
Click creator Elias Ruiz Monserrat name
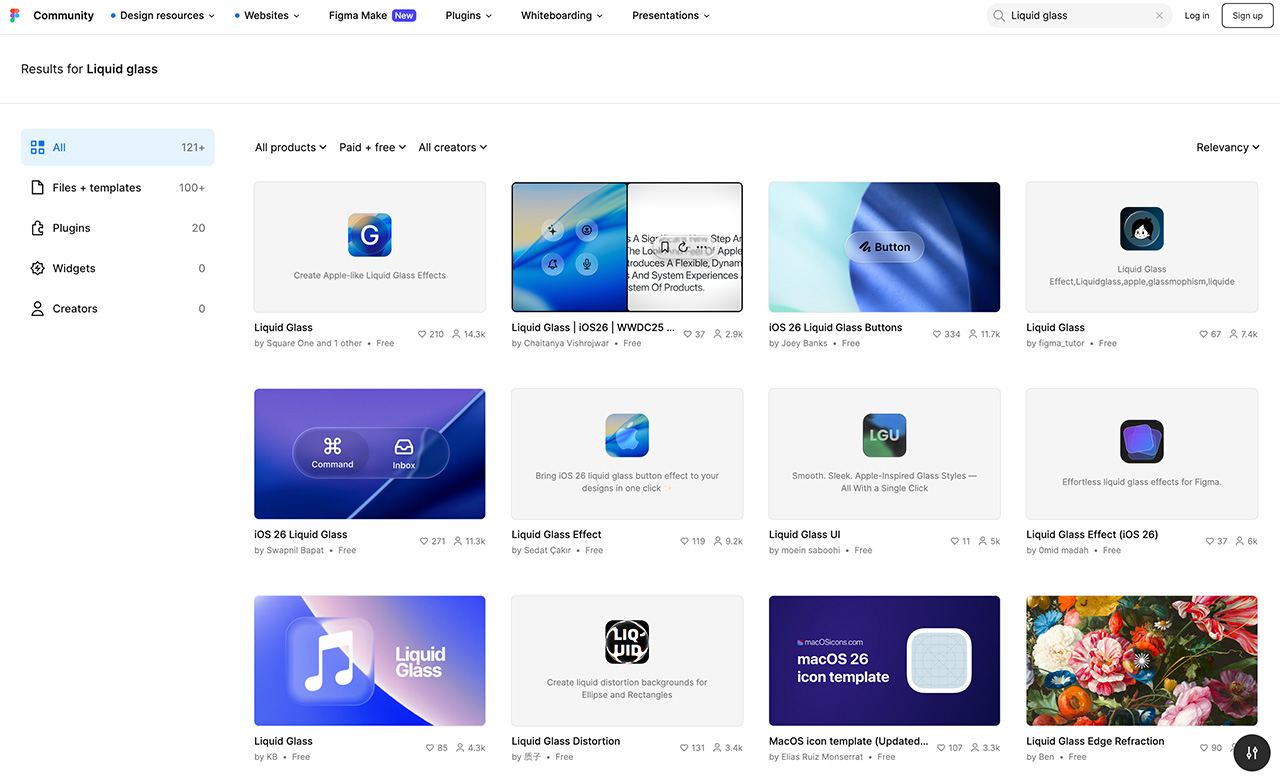click(822, 757)
